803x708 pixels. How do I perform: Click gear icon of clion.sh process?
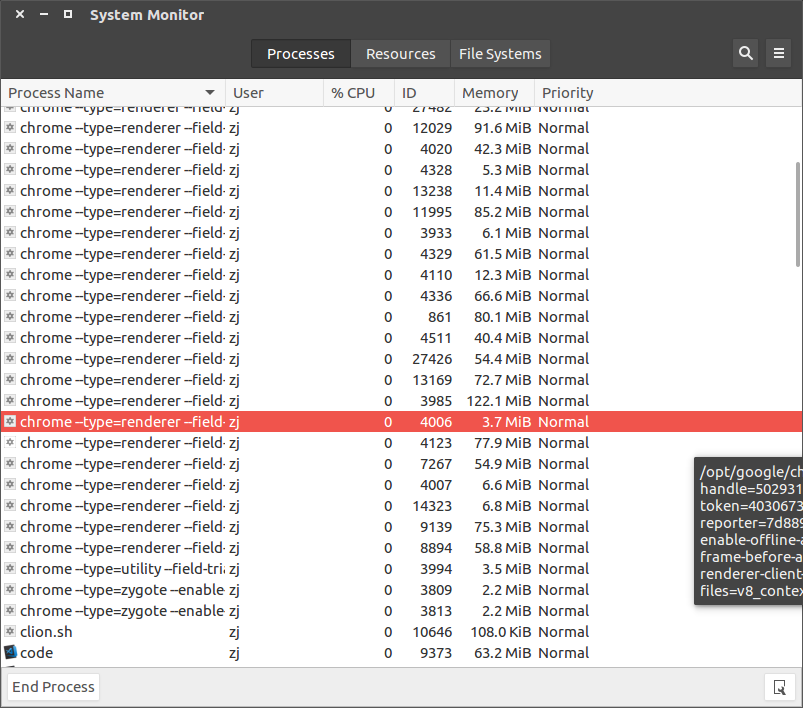point(10,631)
